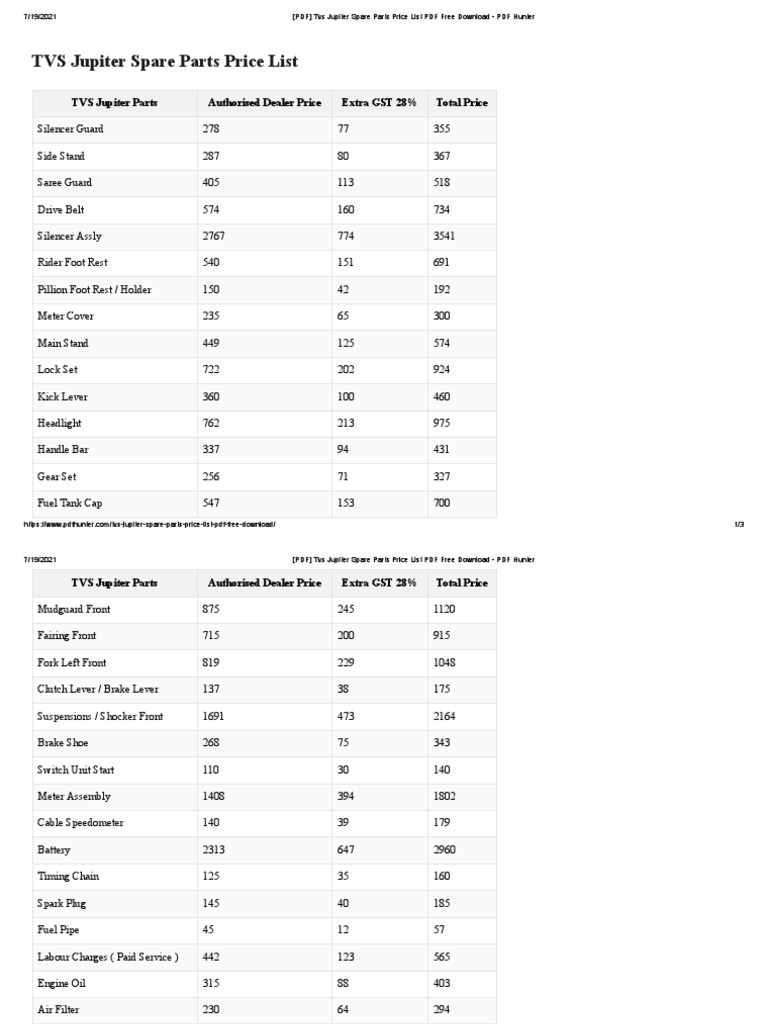
Task: Click the Engine Oil part name
Action: coord(61,983)
